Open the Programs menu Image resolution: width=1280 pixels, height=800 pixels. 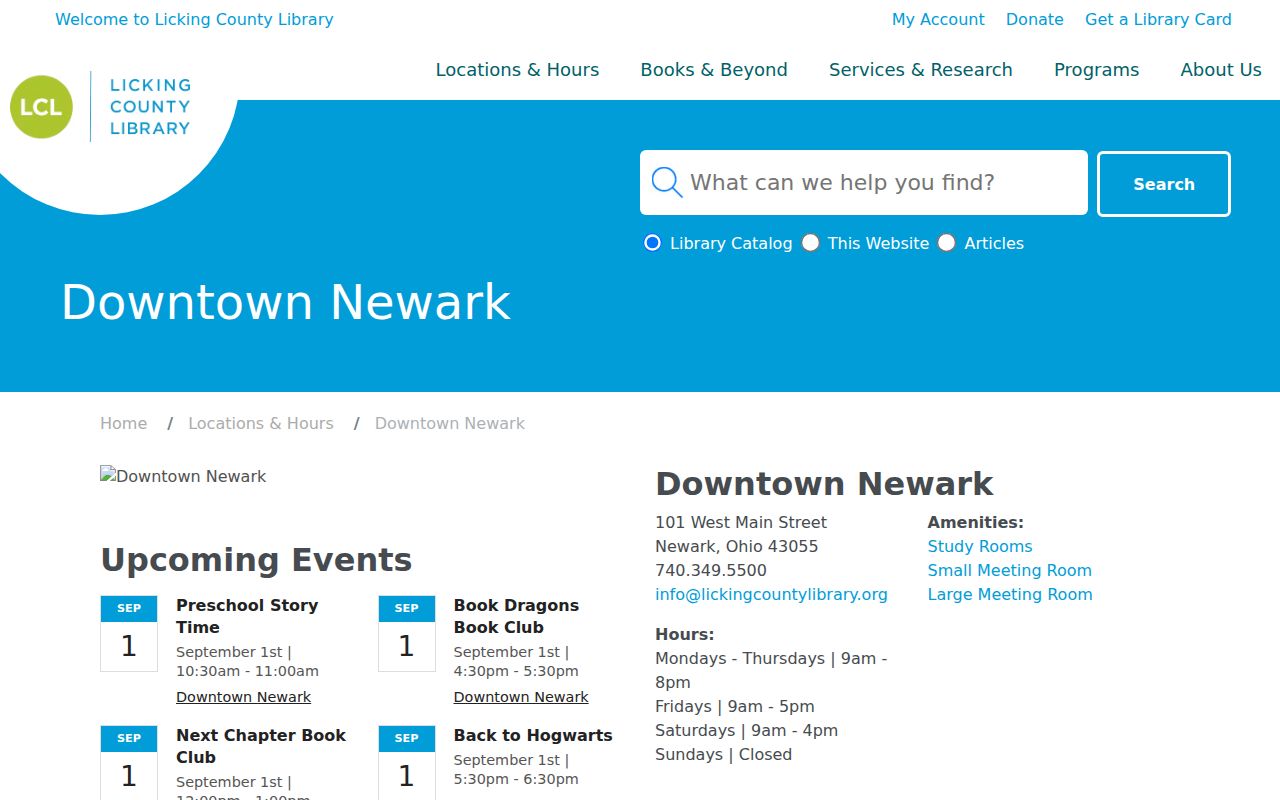pyautogui.click(x=1096, y=70)
